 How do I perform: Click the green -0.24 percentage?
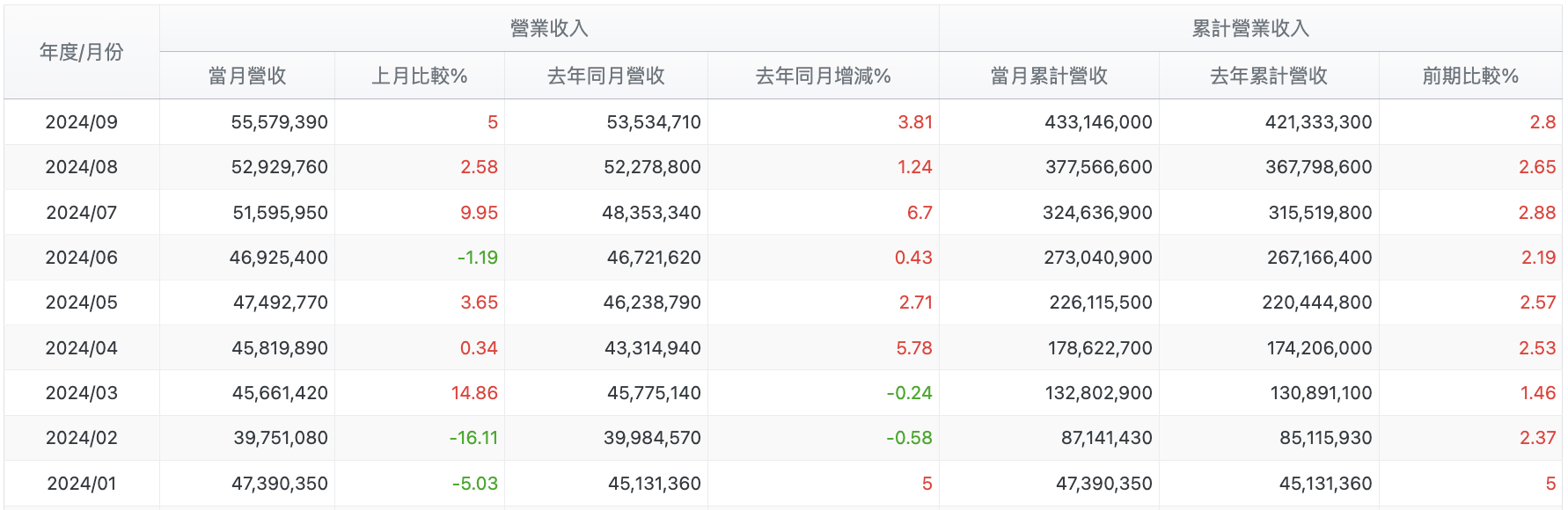[909, 393]
